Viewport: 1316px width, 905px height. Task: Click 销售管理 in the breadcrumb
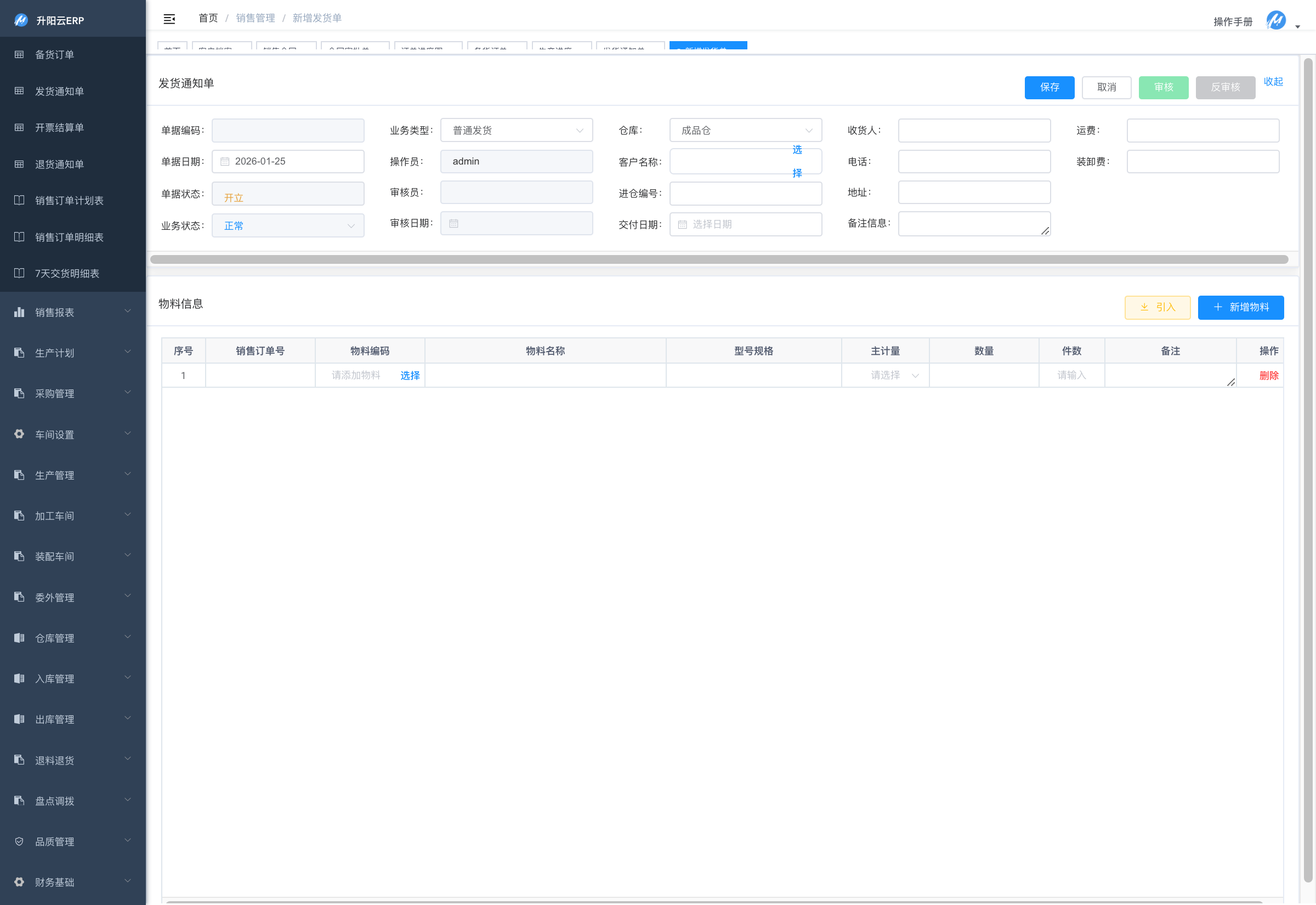[256, 18]
